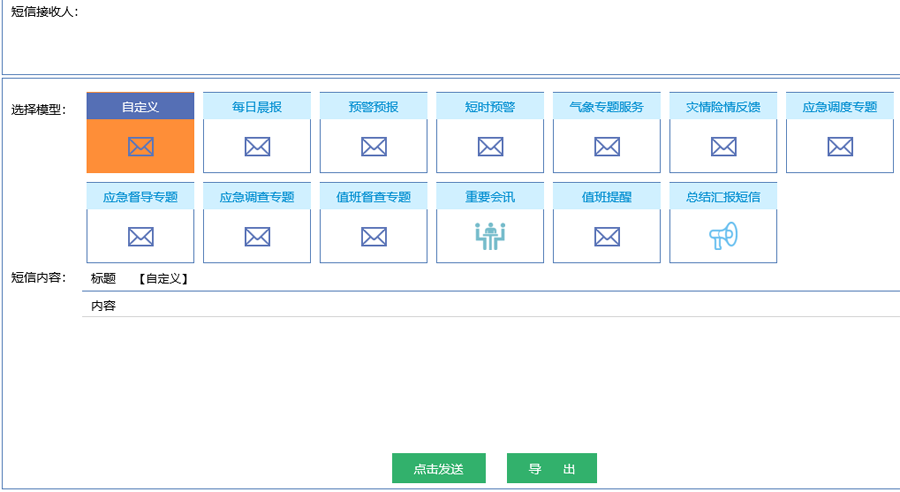Select the 自定义 template envelope icon
The height and width of the screenshot is (492, 900).
(x=140, y=147)
